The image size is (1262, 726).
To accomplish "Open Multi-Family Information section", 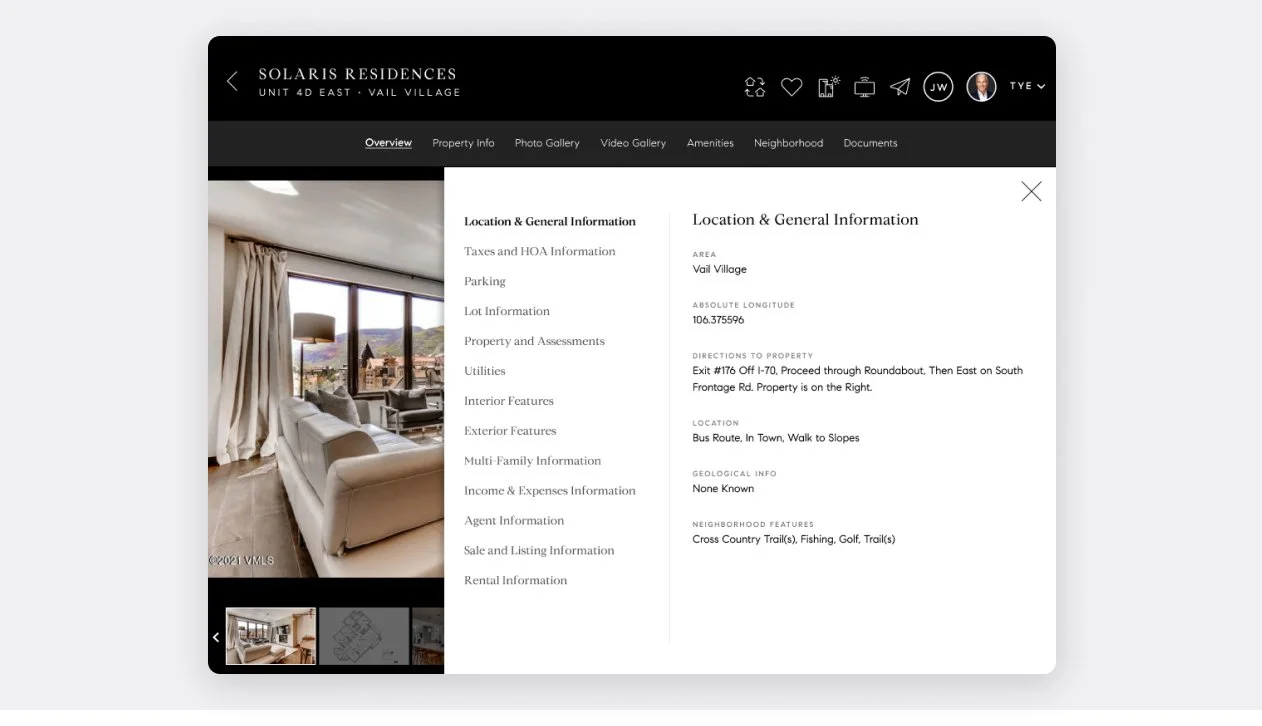I will tap(533, 461).
